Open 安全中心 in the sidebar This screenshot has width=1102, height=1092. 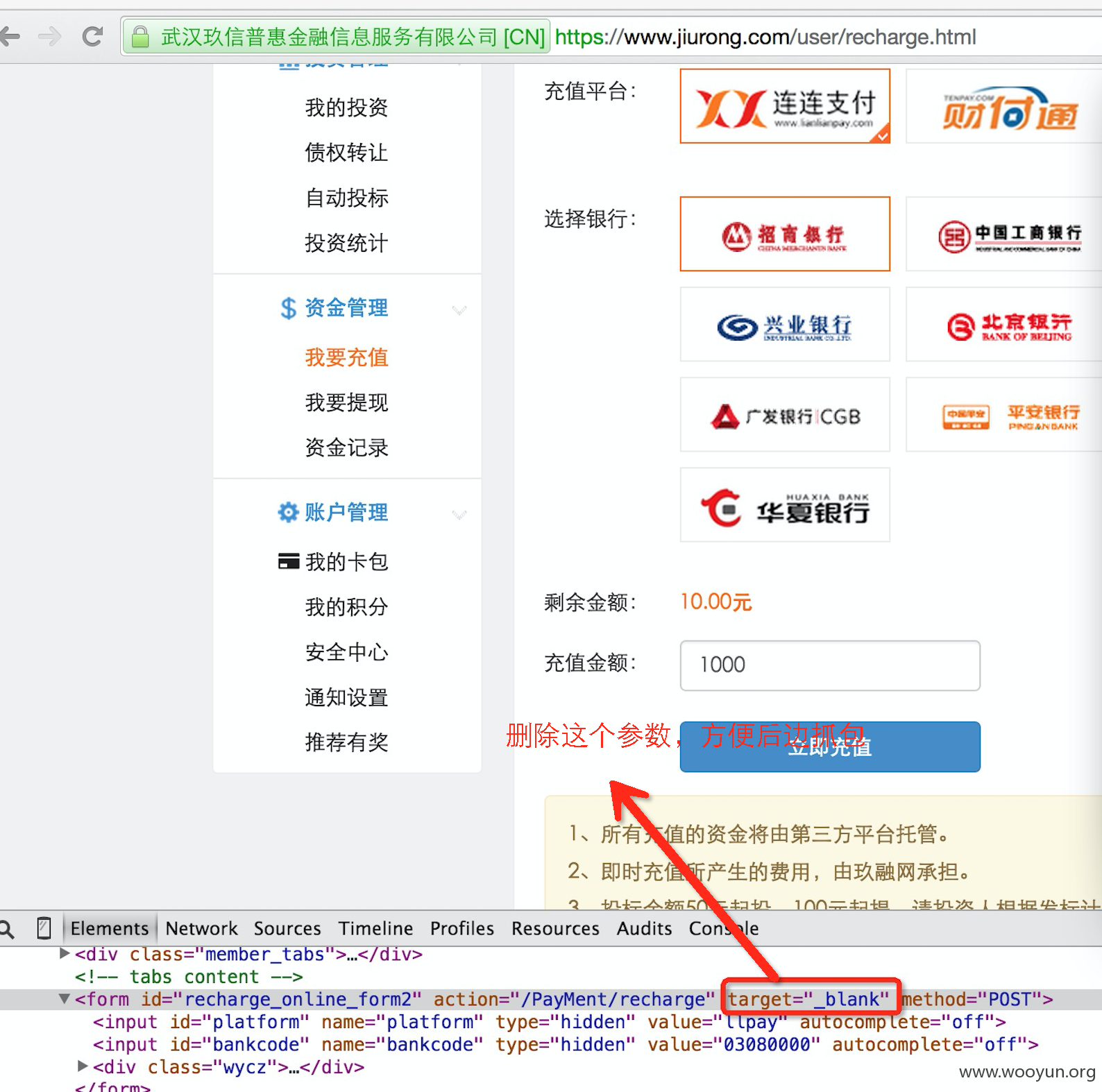coord(346,652)
